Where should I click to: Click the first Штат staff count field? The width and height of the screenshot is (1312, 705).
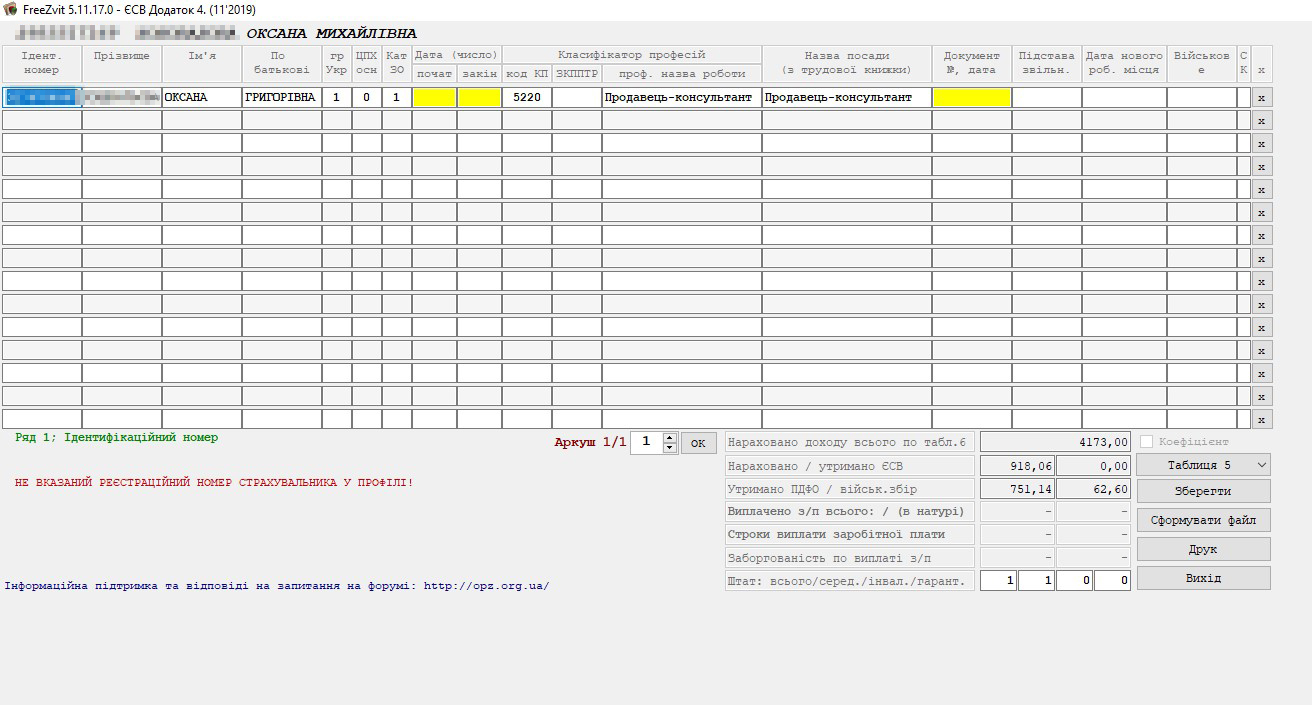pyautogui.click(x=997, y=581)
